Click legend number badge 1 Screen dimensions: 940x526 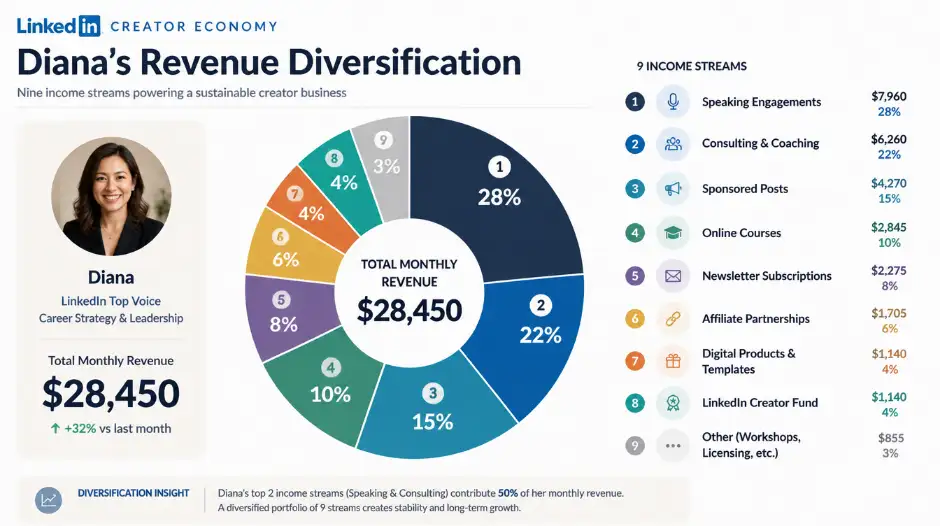tap(635, 101)
